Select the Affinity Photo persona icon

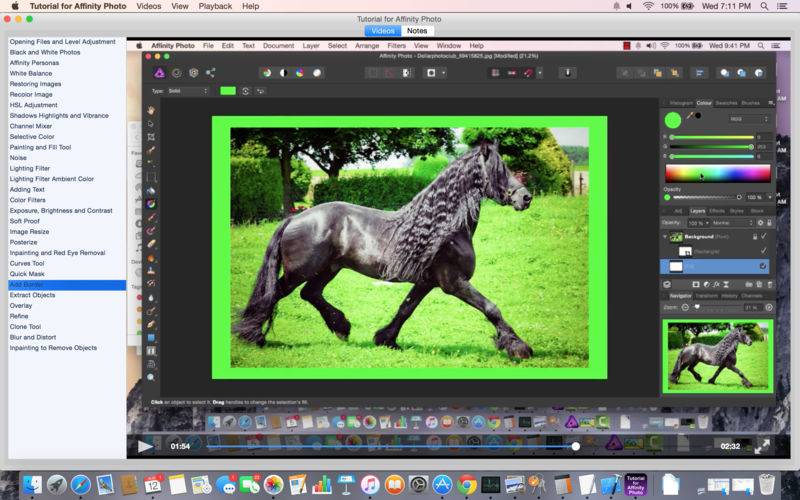point(159,73)
